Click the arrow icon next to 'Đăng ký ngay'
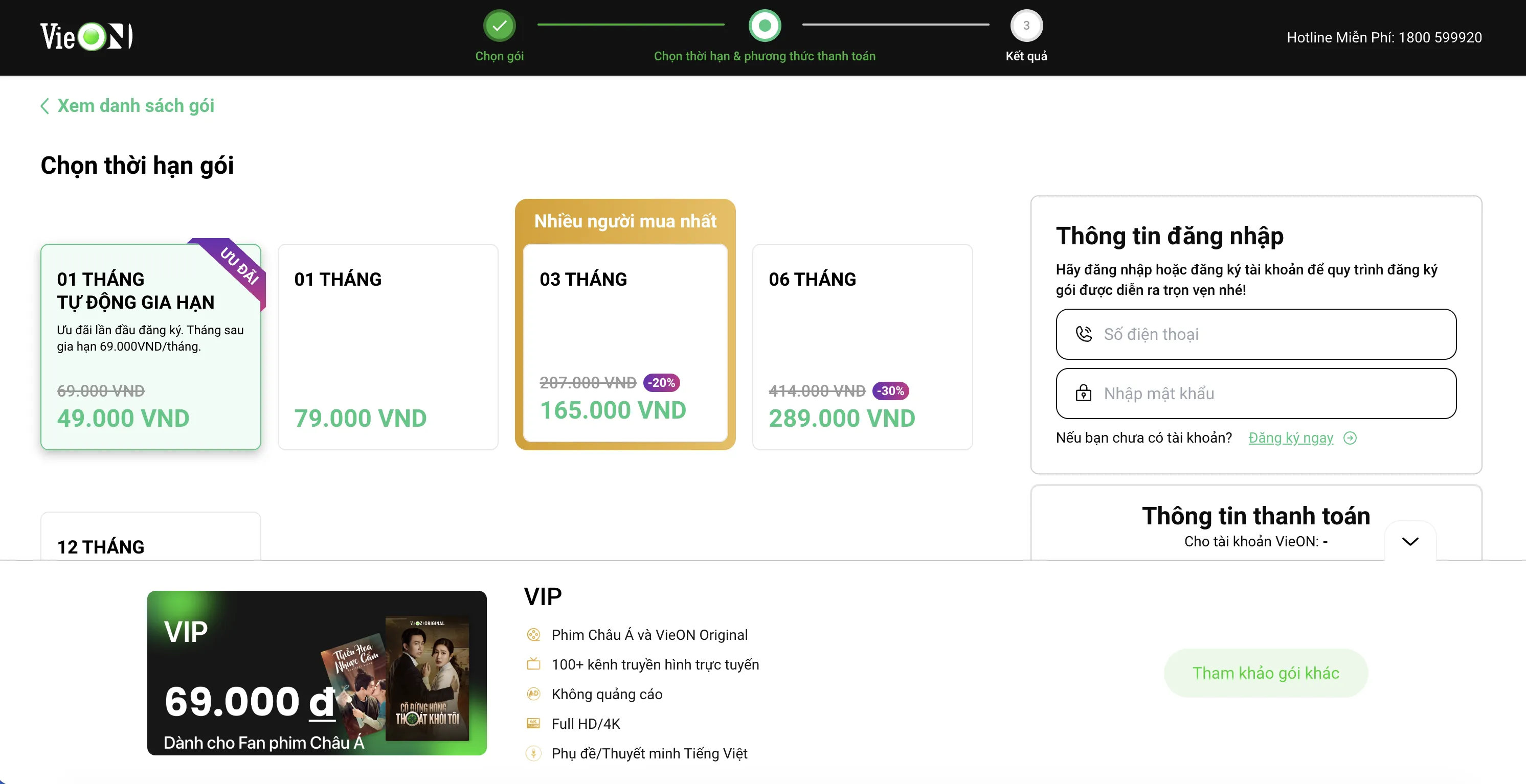 tap(1350, 438)
